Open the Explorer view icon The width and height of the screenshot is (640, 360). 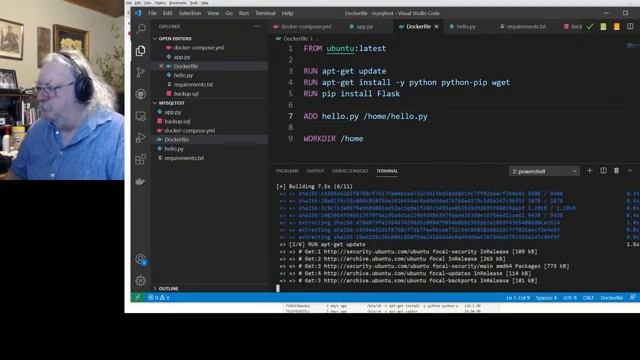[141, 51]
